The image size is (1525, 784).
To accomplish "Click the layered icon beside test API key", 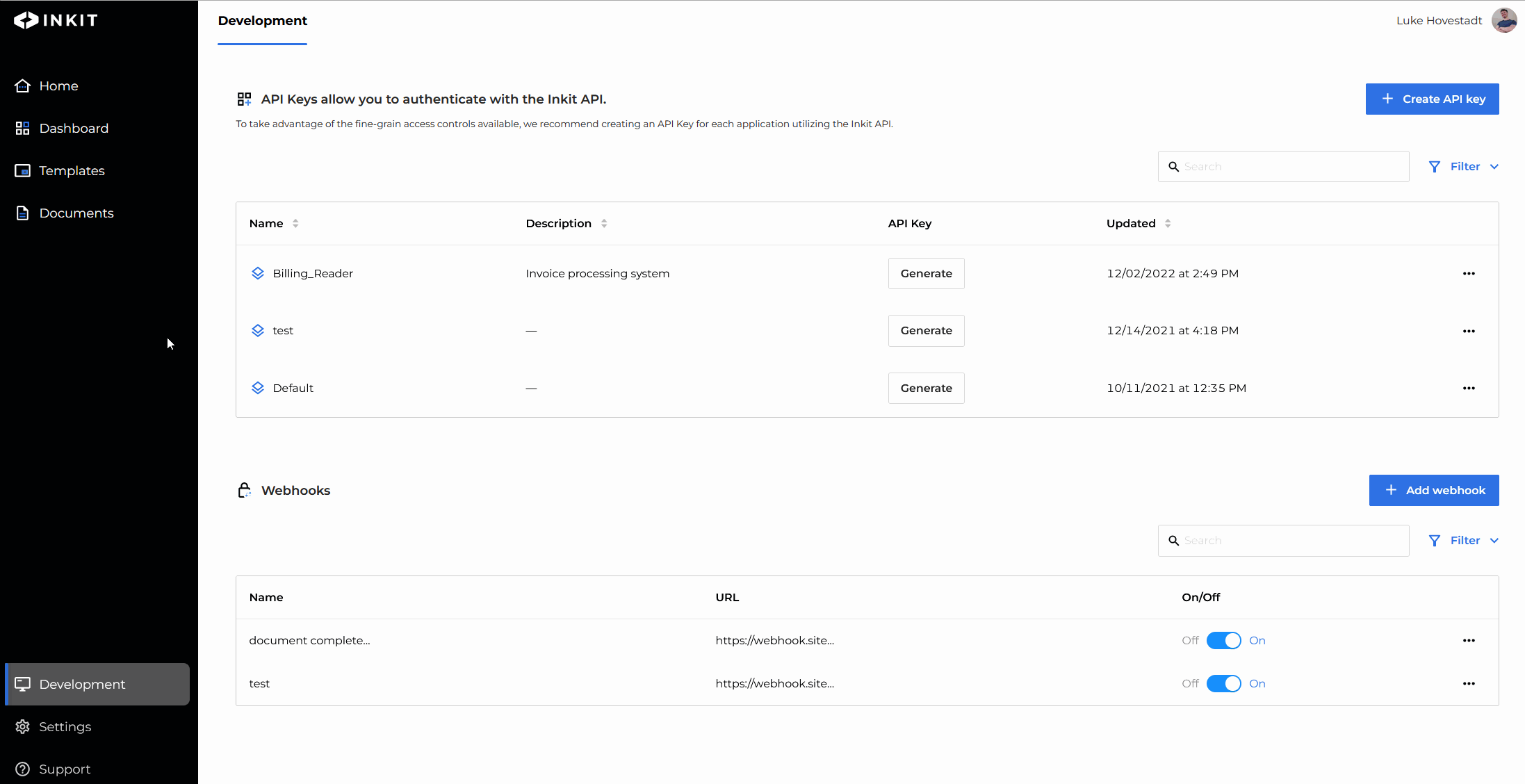I will (x=257, y=330).
